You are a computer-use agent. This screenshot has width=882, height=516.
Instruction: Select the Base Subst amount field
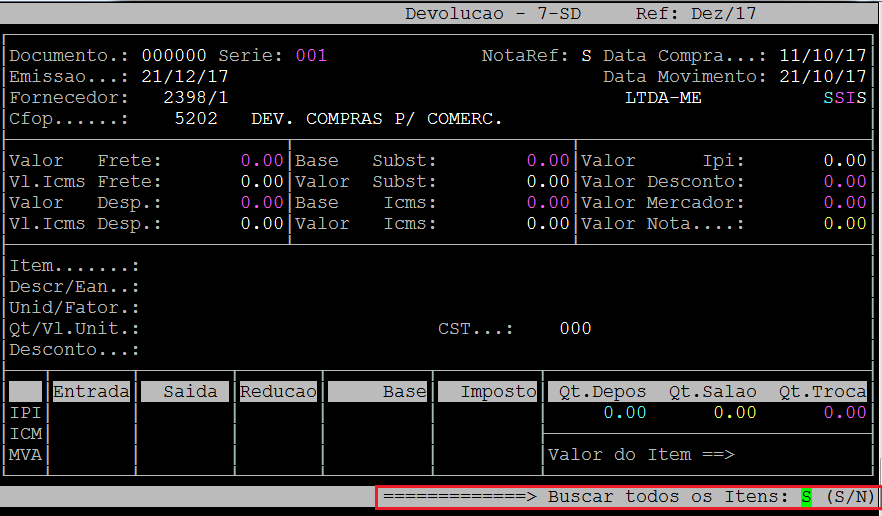(547, 161)
